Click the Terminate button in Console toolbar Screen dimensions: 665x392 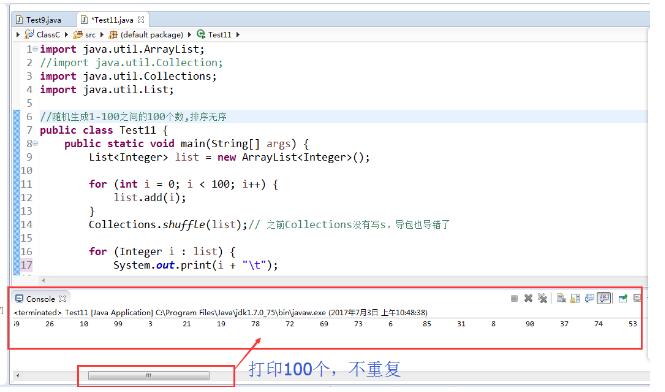tap(514, 299)
